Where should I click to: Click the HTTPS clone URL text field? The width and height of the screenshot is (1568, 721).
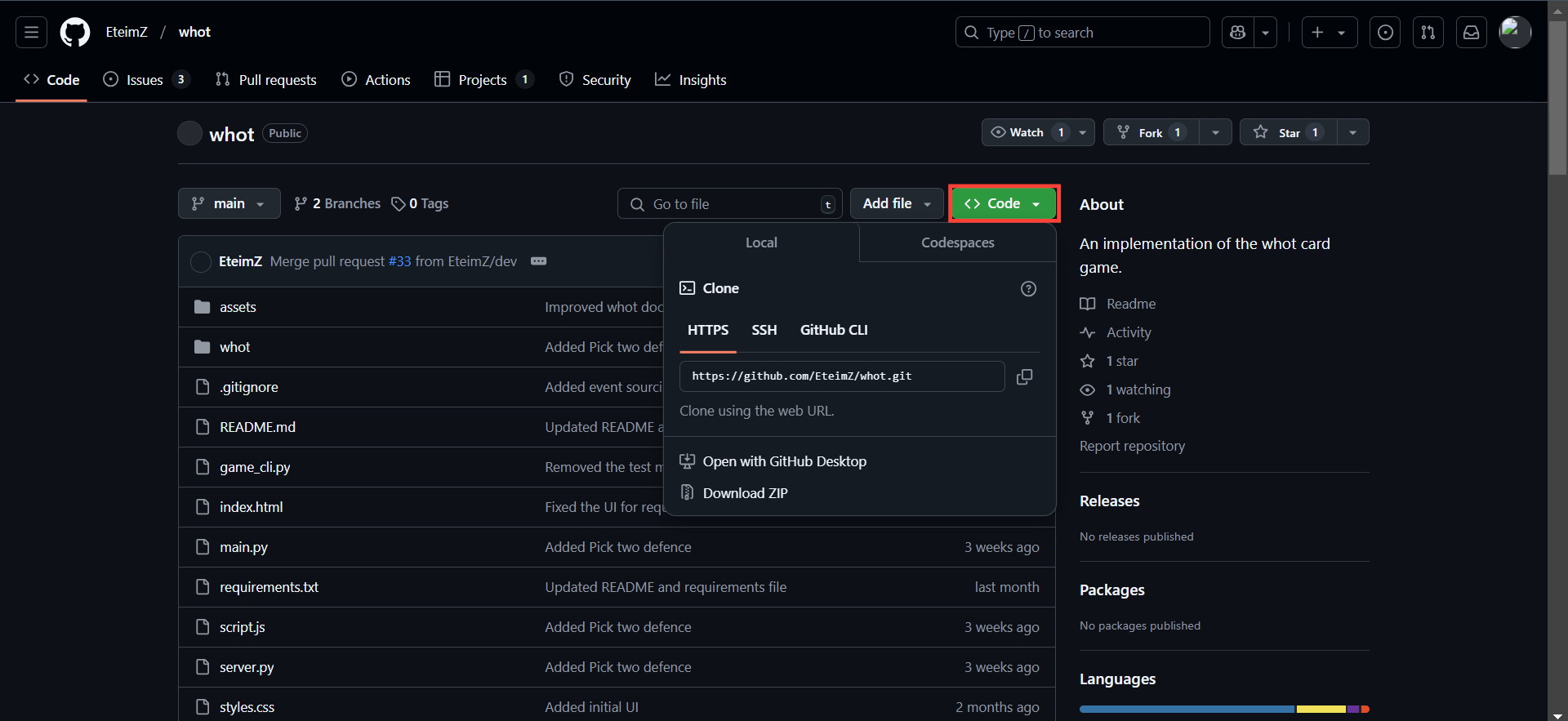pyautogui.click(x=842, y=376)
